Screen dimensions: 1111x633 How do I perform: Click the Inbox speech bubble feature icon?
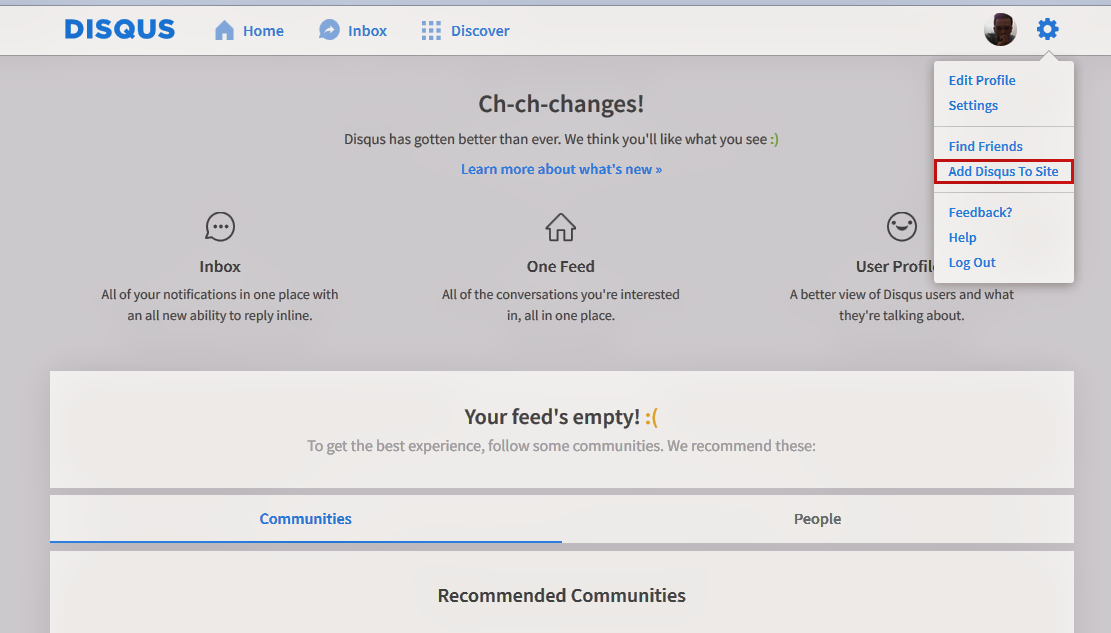220,226
